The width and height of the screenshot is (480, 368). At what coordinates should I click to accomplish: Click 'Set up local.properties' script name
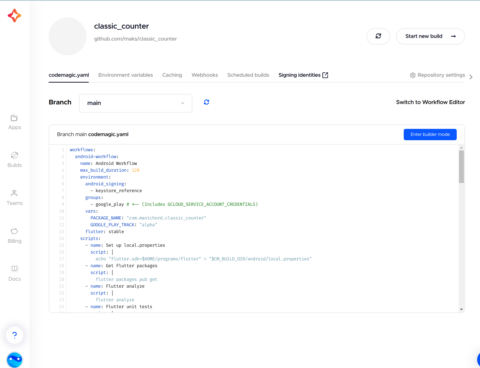135,245
